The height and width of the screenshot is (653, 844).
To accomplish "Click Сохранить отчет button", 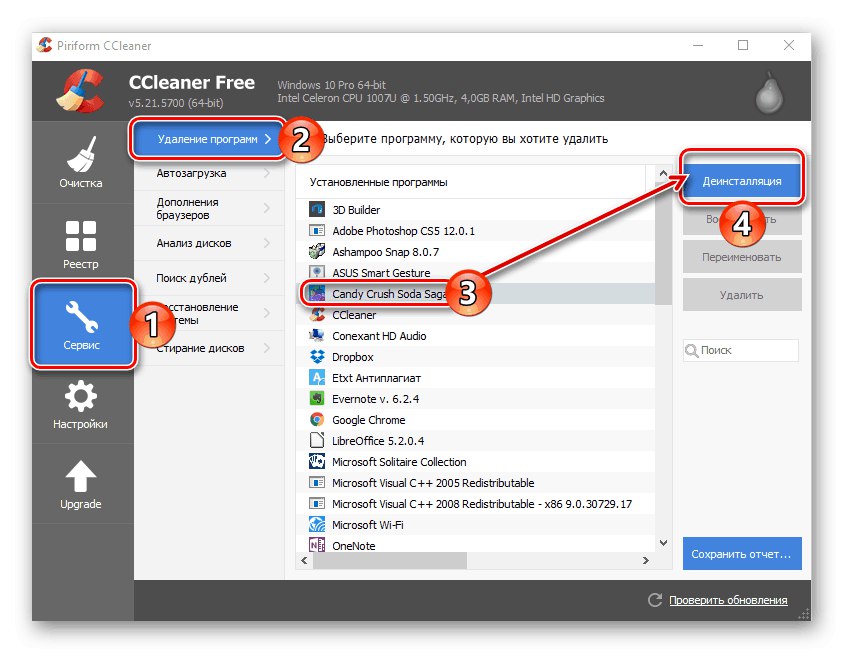I will point(742,553).
